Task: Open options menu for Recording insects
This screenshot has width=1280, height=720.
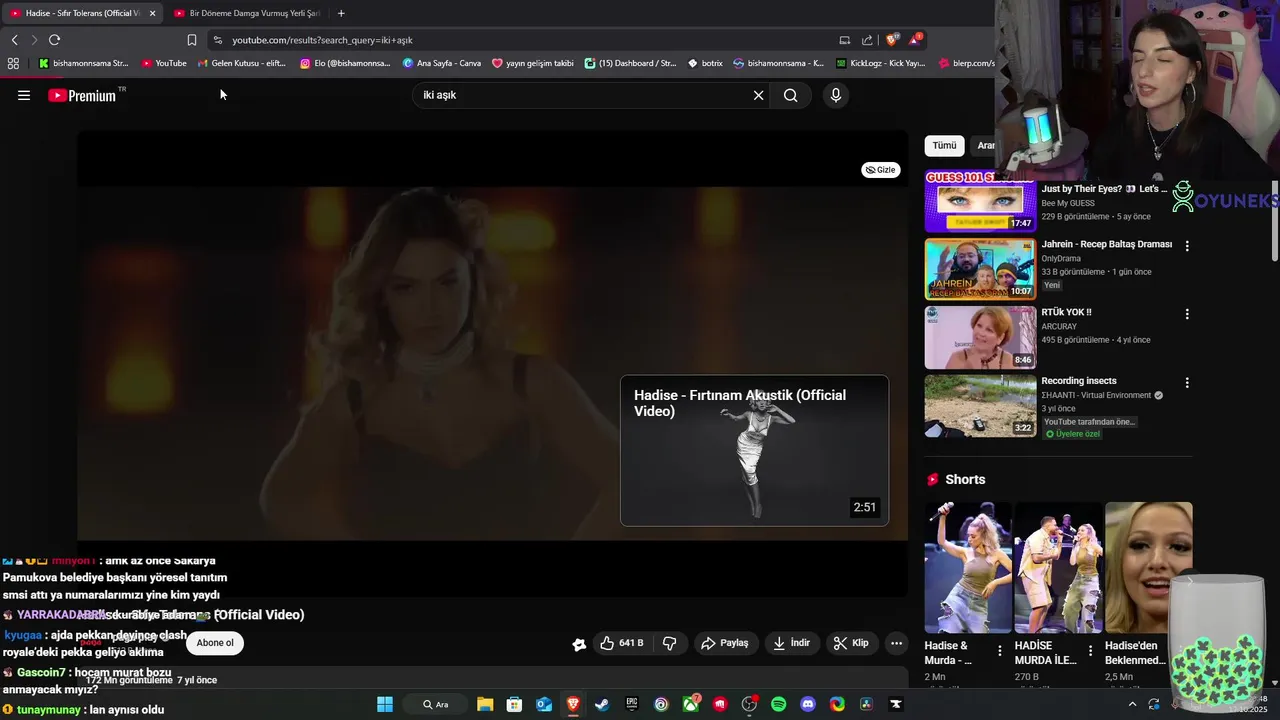Action: 1187,383
